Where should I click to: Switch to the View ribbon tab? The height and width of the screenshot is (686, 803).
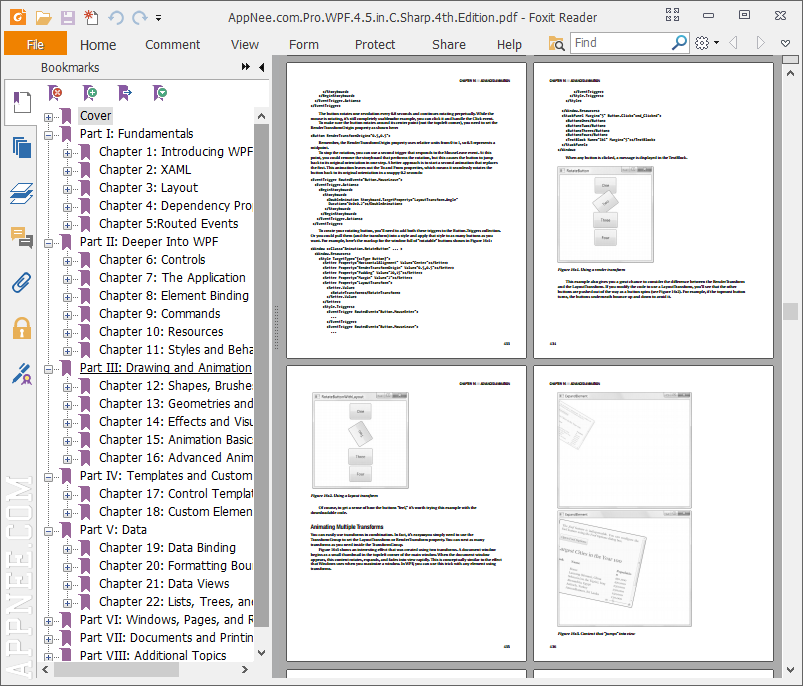pos(245,45)
